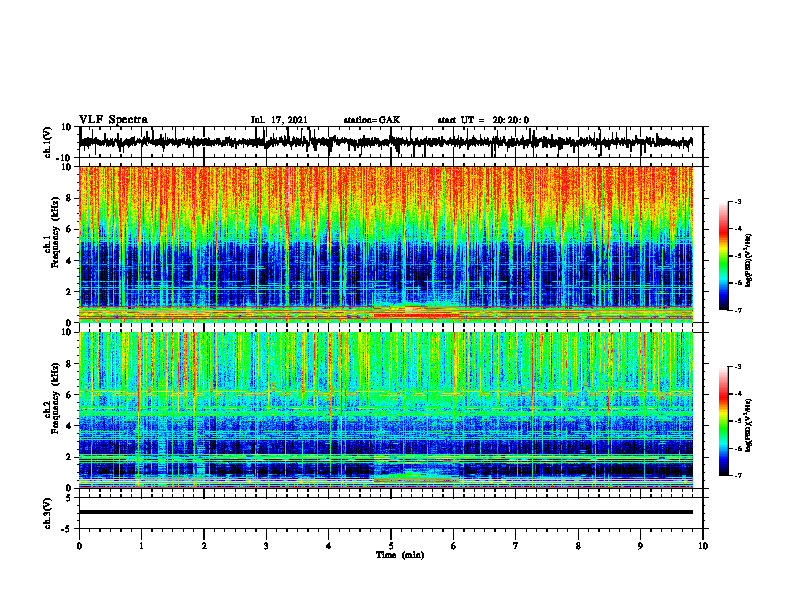Image resolution: width=792 pixels, height=612 pixels.
Task: Click the "2" tick on the time axis
Action: 204,546
